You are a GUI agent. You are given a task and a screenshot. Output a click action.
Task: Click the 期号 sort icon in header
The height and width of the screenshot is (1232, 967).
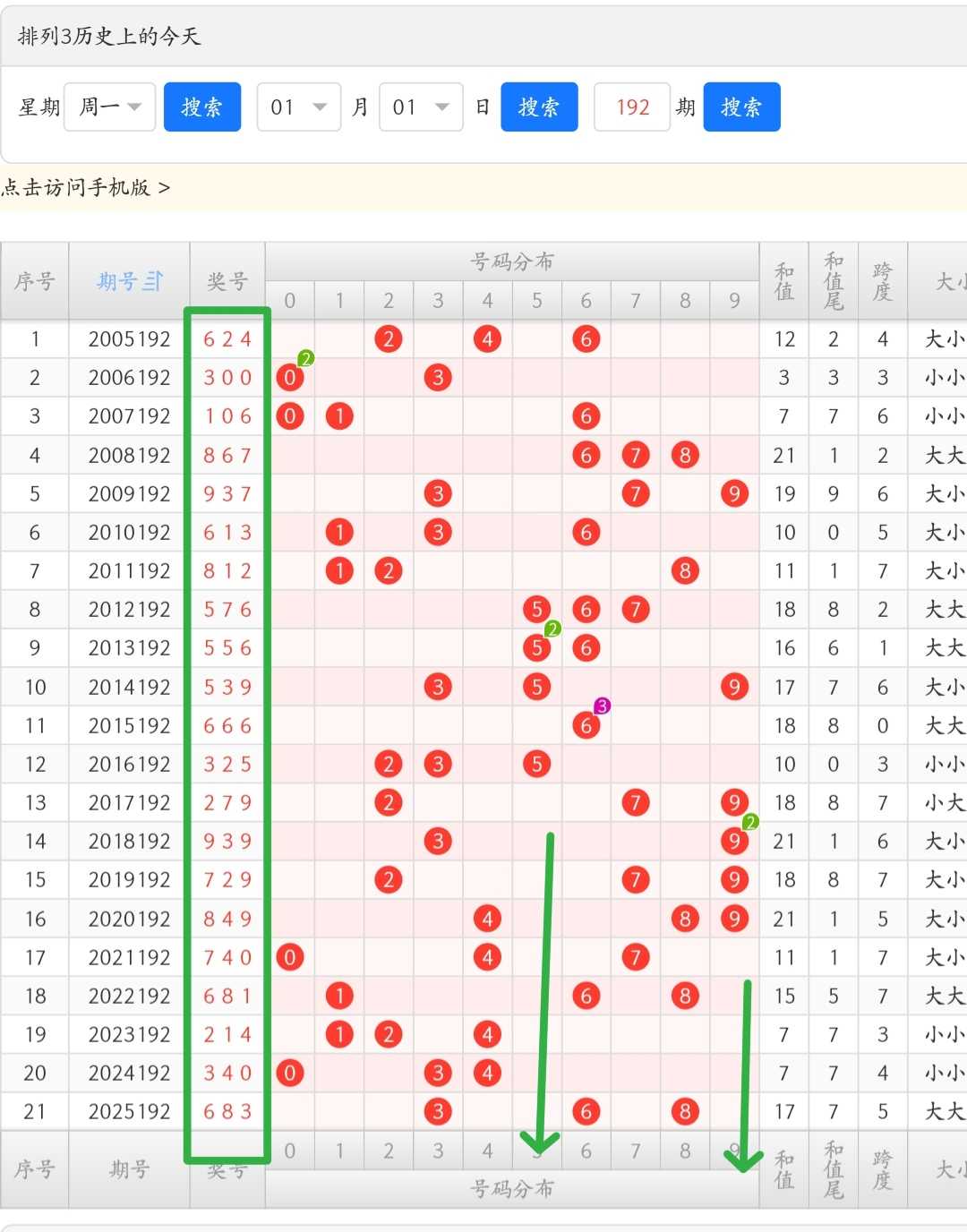click(153, 281)
